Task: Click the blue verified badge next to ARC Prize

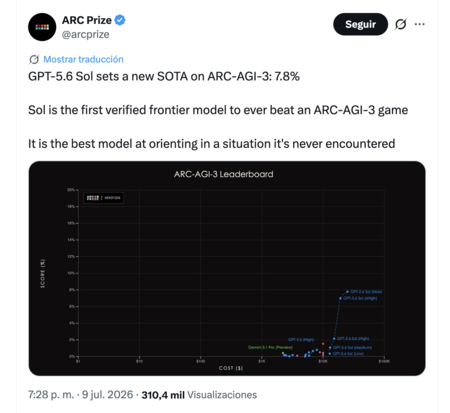Action: (120, 20)
